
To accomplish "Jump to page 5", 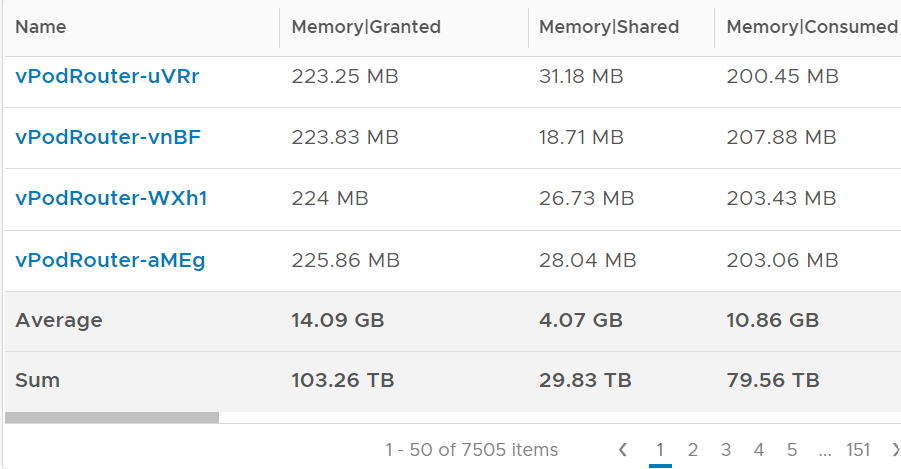I will click(792, 449).
